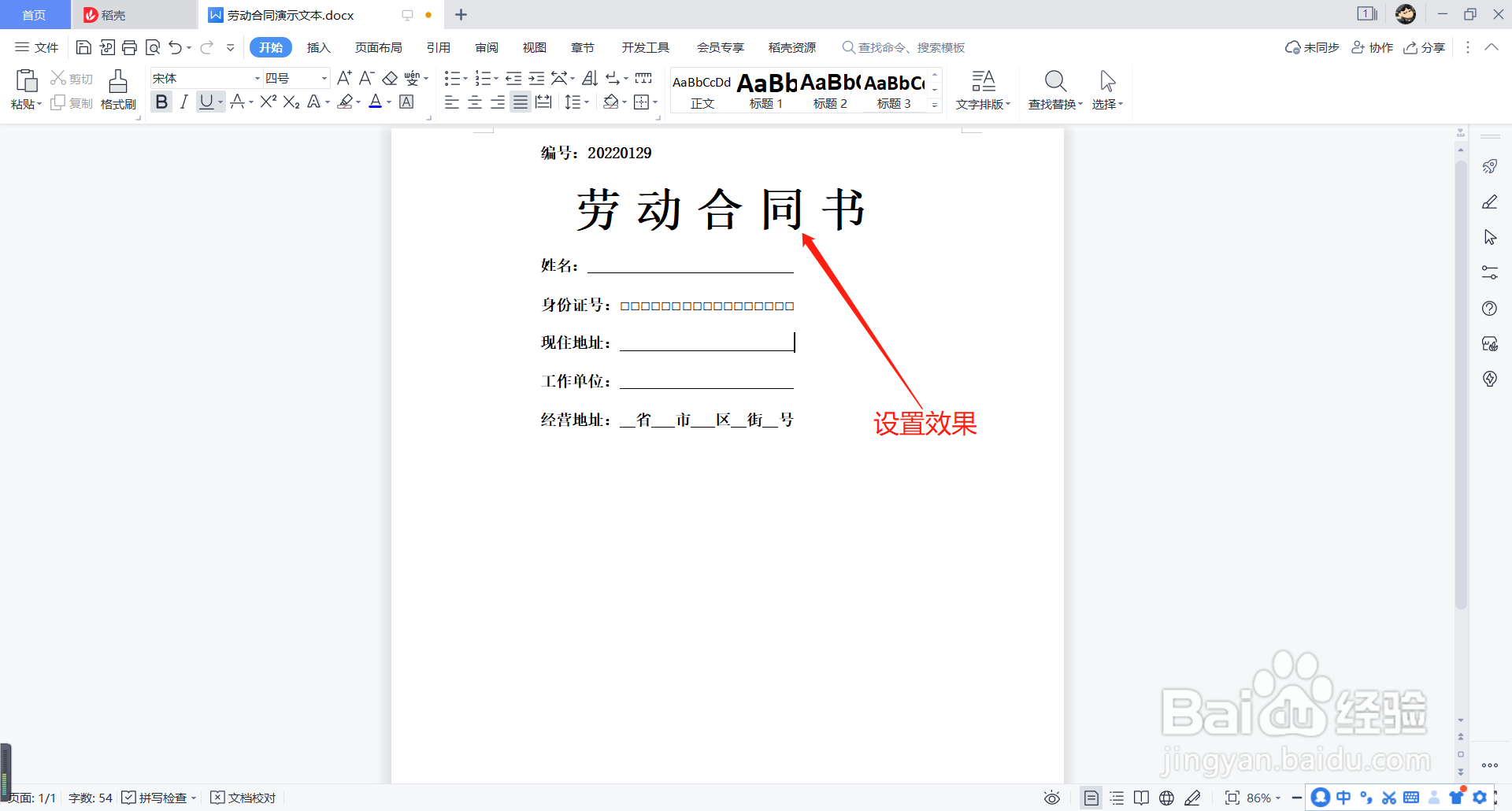Undo the last action
The height and width of the screenshot is (811, 1512).
tap(175, 47)
